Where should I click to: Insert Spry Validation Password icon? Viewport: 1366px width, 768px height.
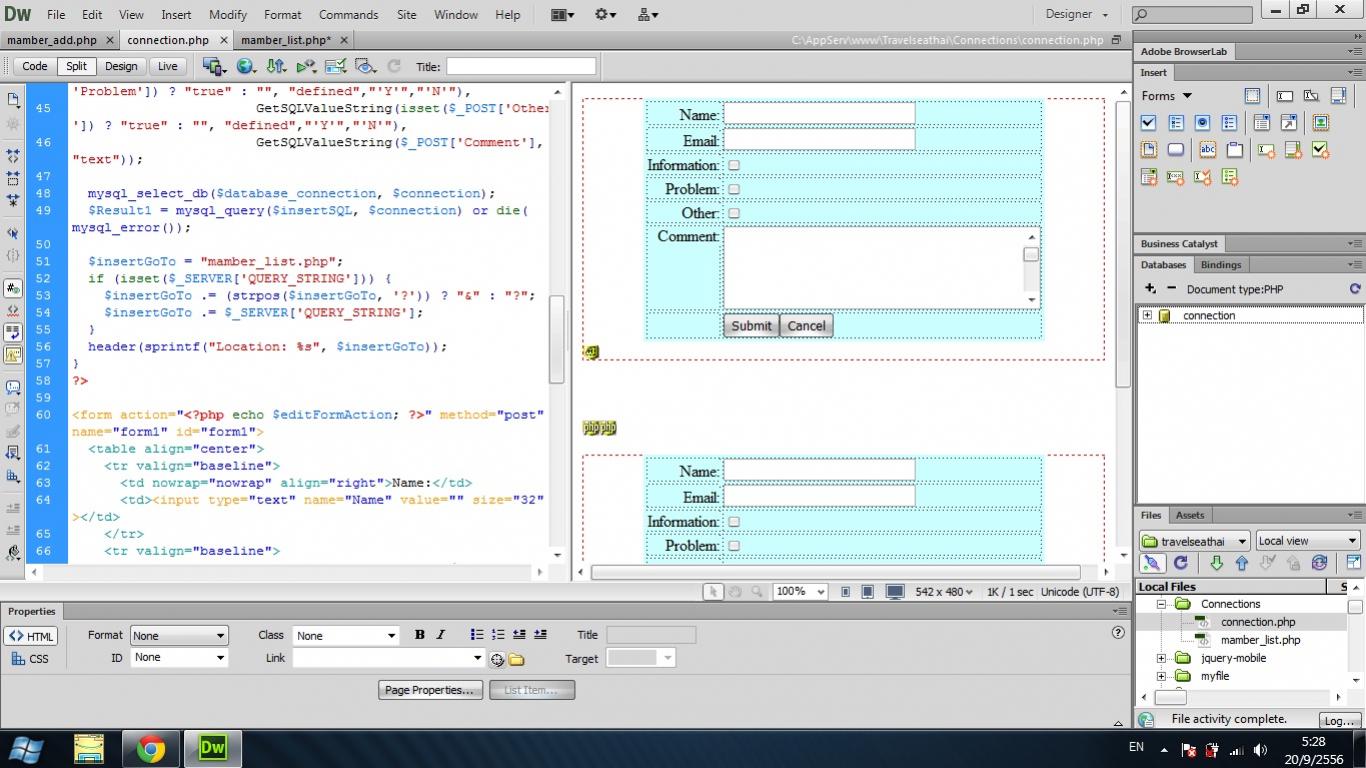tap(1175, 177)
